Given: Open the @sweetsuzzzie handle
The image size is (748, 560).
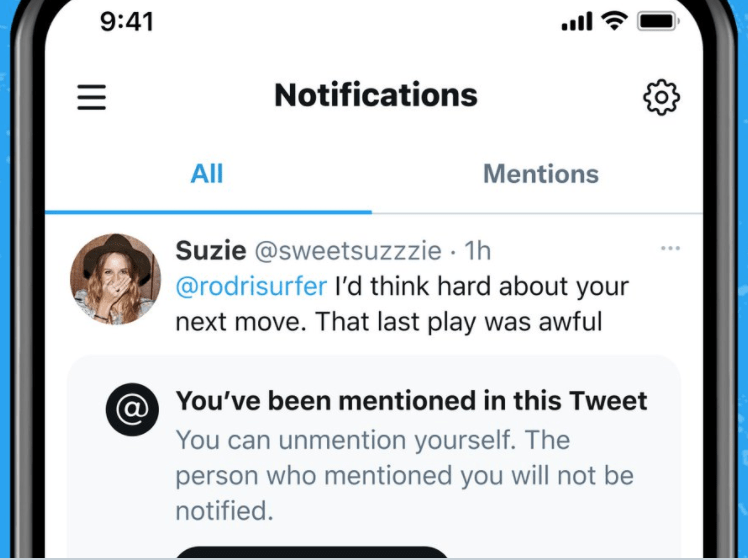Looking at the screenshot, I should point(348,251).
